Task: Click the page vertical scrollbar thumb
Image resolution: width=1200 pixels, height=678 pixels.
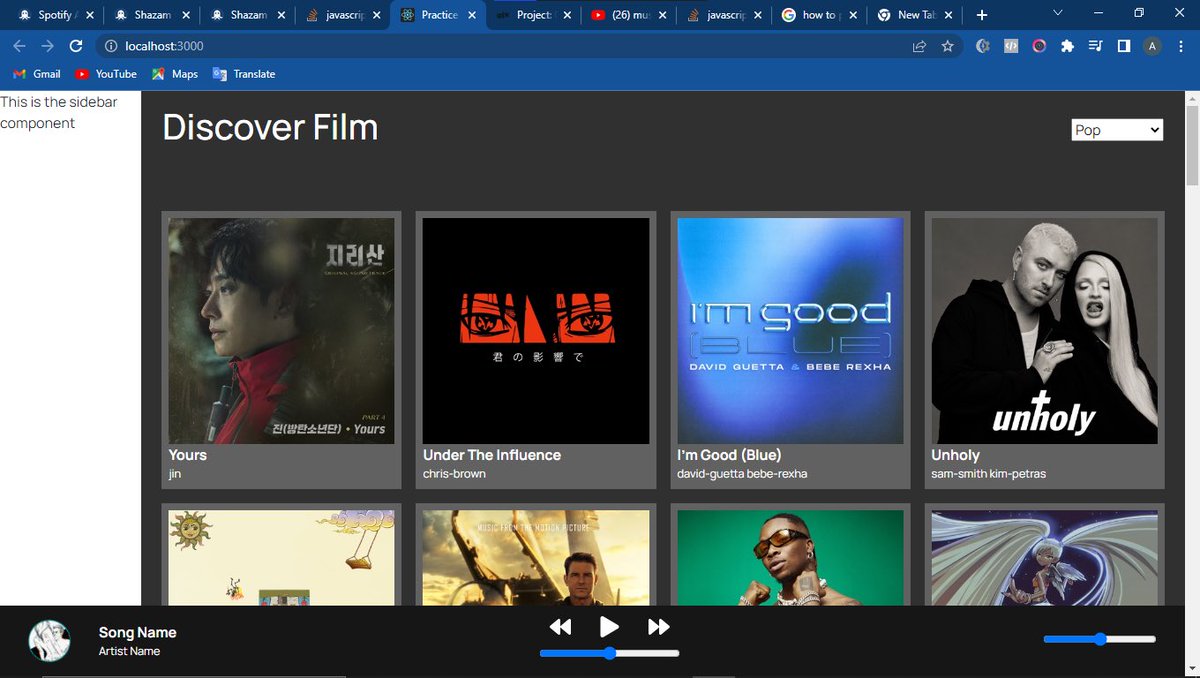Action: click(1192, 146)
